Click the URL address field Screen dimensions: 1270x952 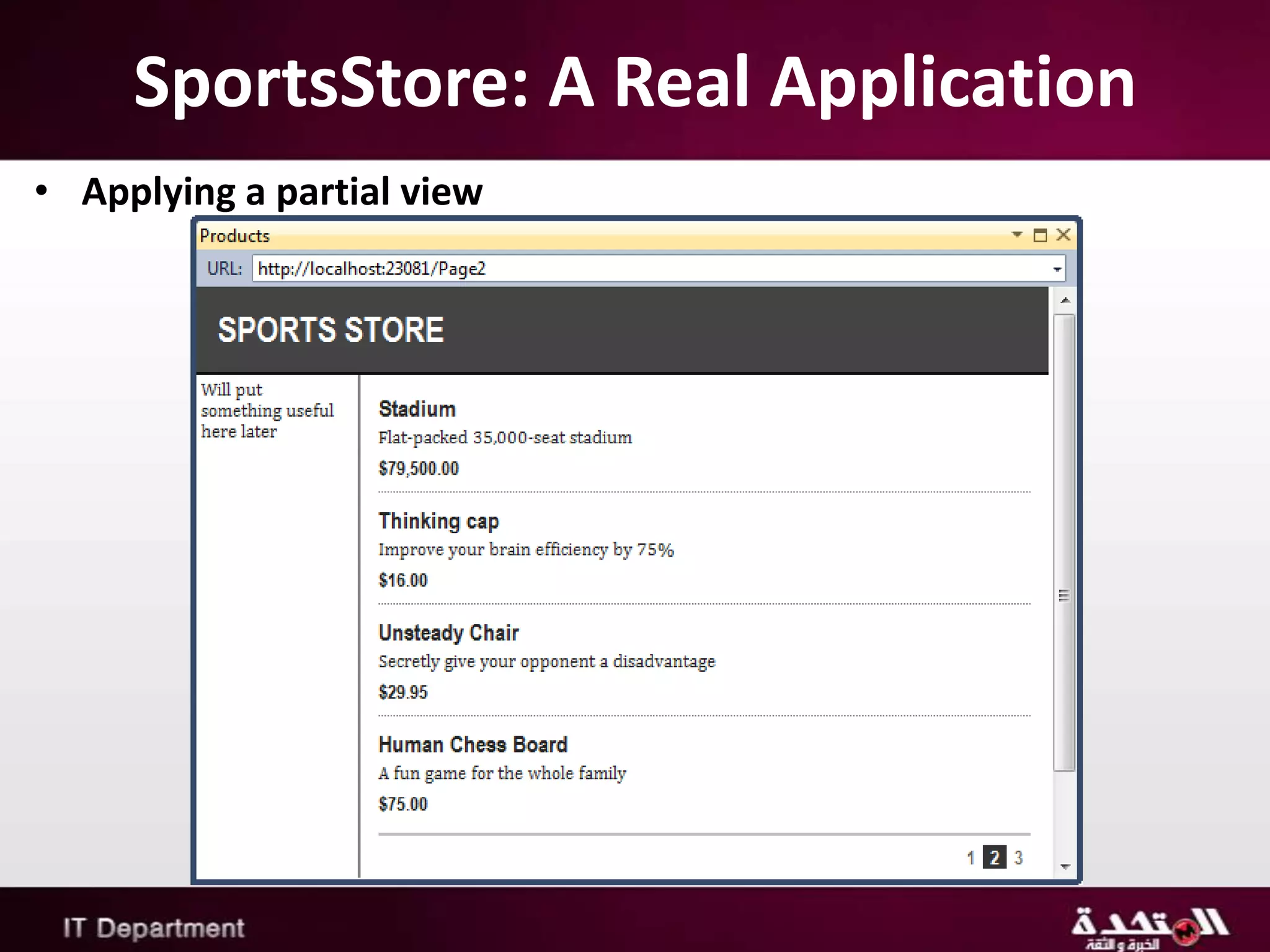click(x=659, y=268)
